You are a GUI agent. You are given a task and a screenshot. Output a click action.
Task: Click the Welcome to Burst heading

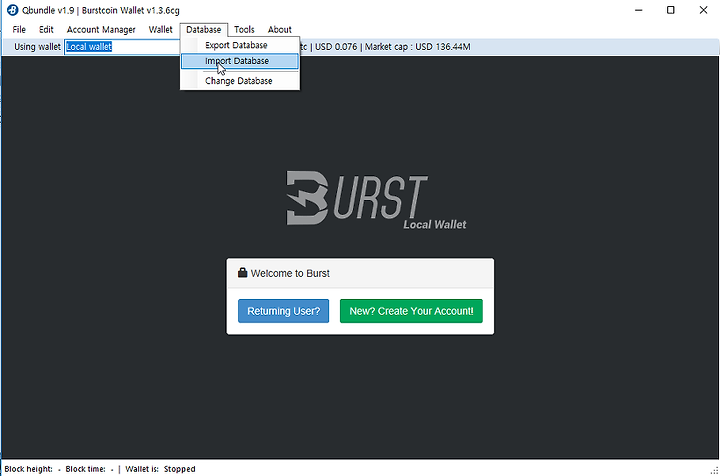click(x=290, y=274)
